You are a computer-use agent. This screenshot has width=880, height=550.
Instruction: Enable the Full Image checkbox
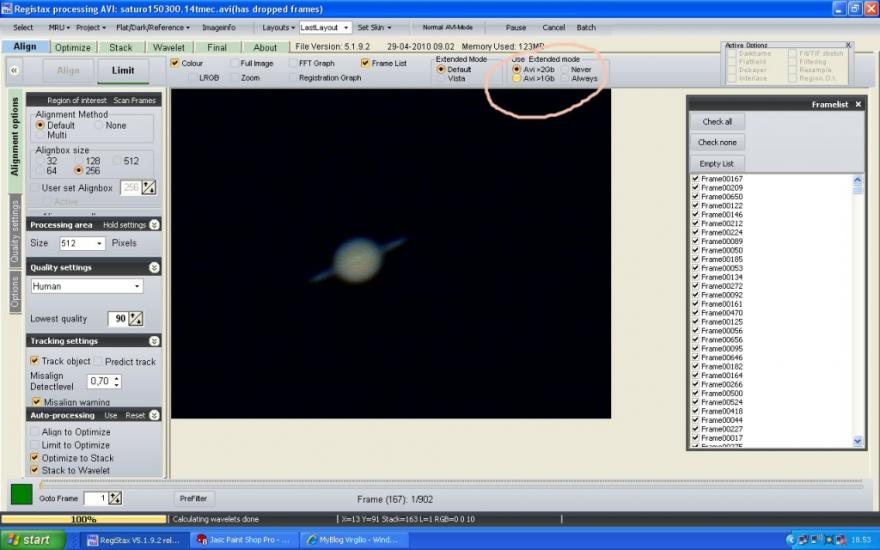point(234,63)
